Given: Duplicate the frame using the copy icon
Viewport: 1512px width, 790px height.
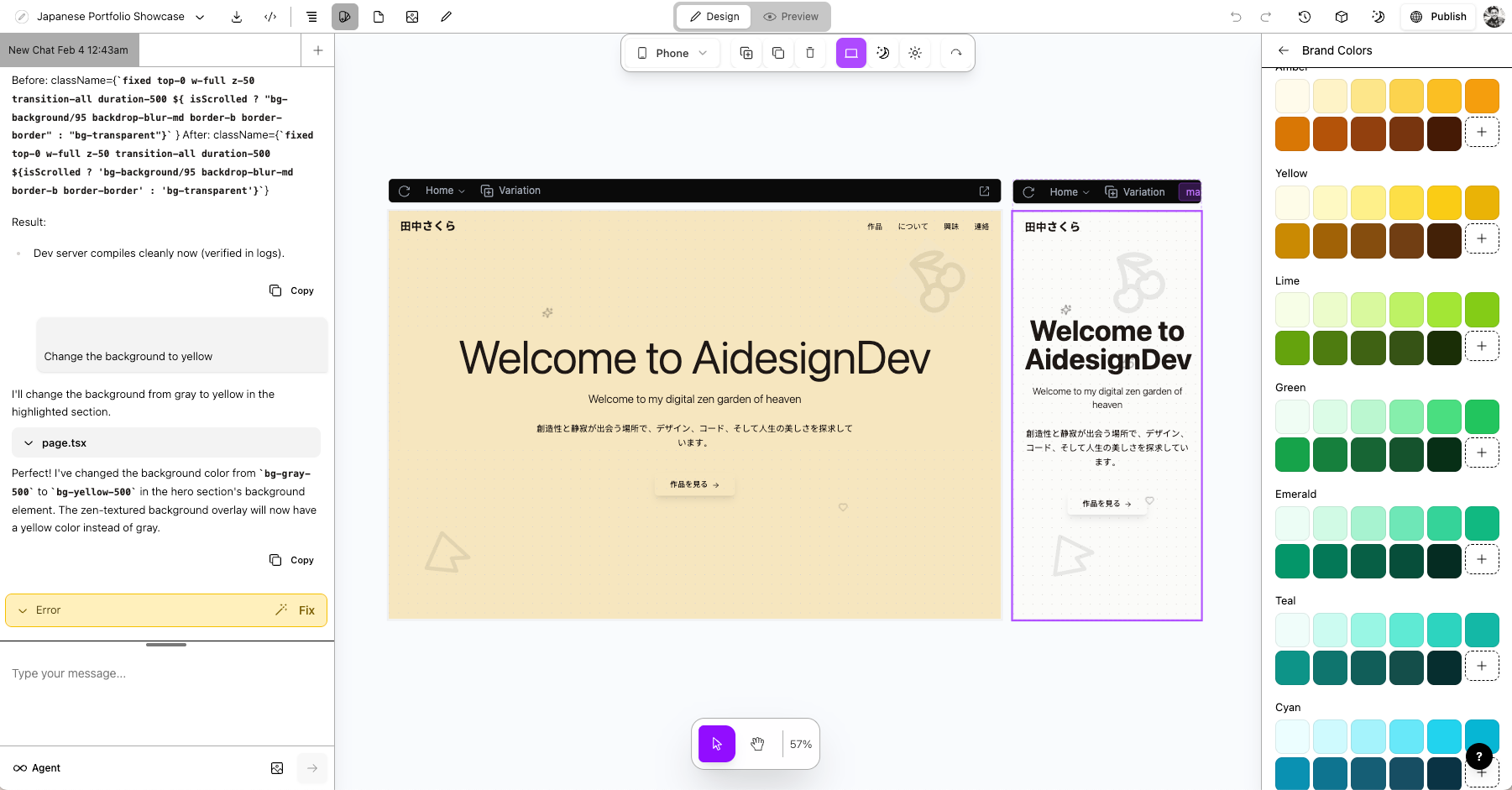Looking at the screenshot, I should [777, 52].
